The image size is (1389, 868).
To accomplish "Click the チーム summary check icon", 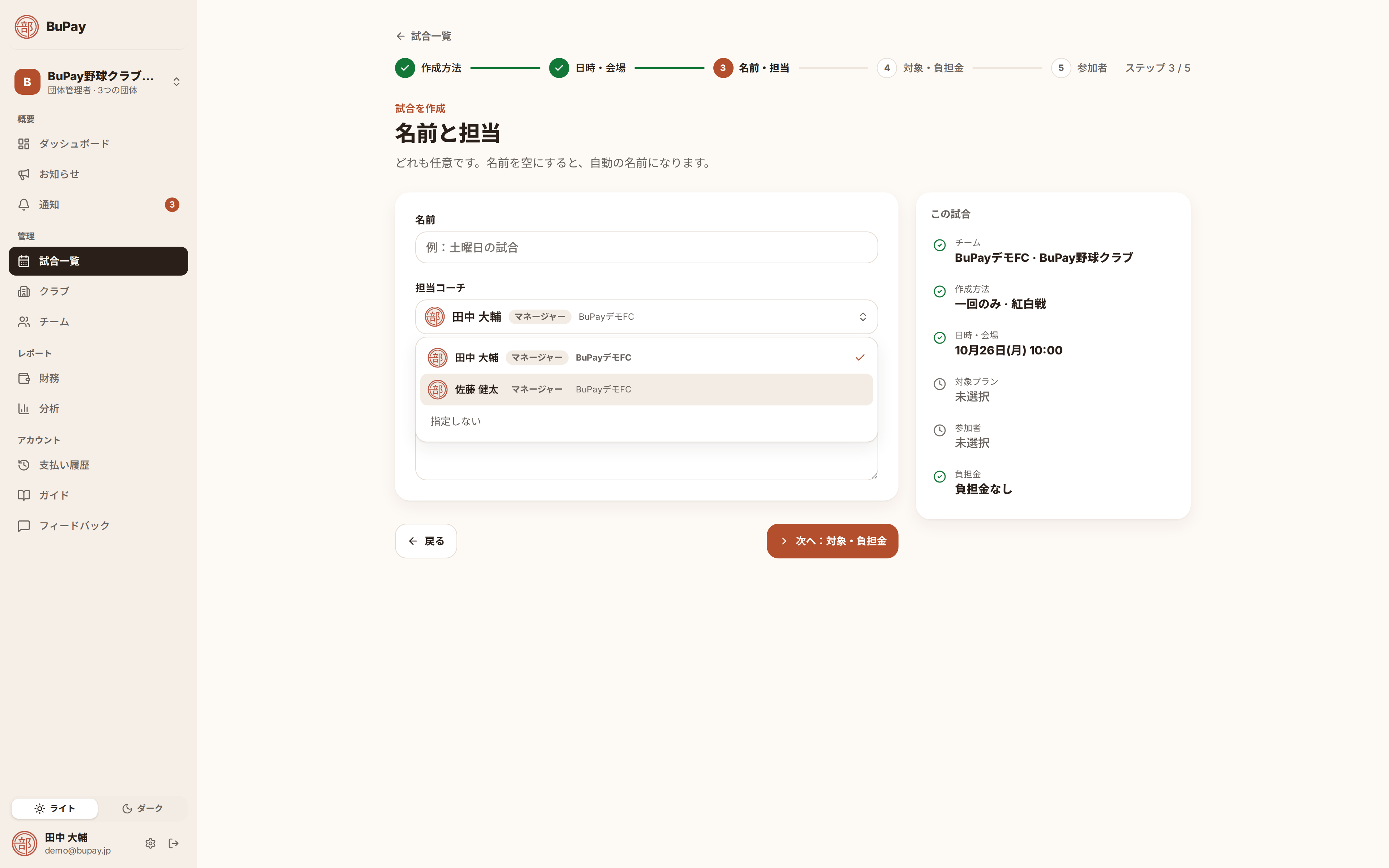I will (940, 245).
